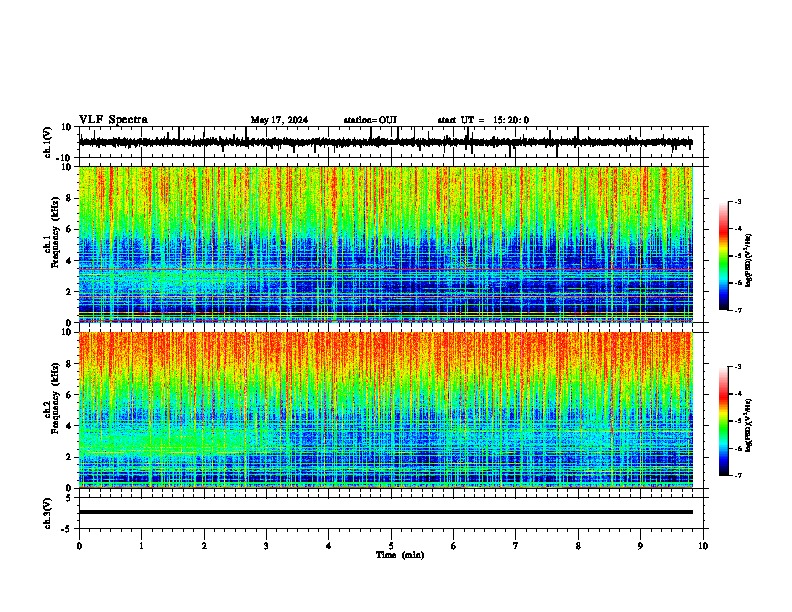Click the ch.2 frequency tick label '6'

click(69, 395)
